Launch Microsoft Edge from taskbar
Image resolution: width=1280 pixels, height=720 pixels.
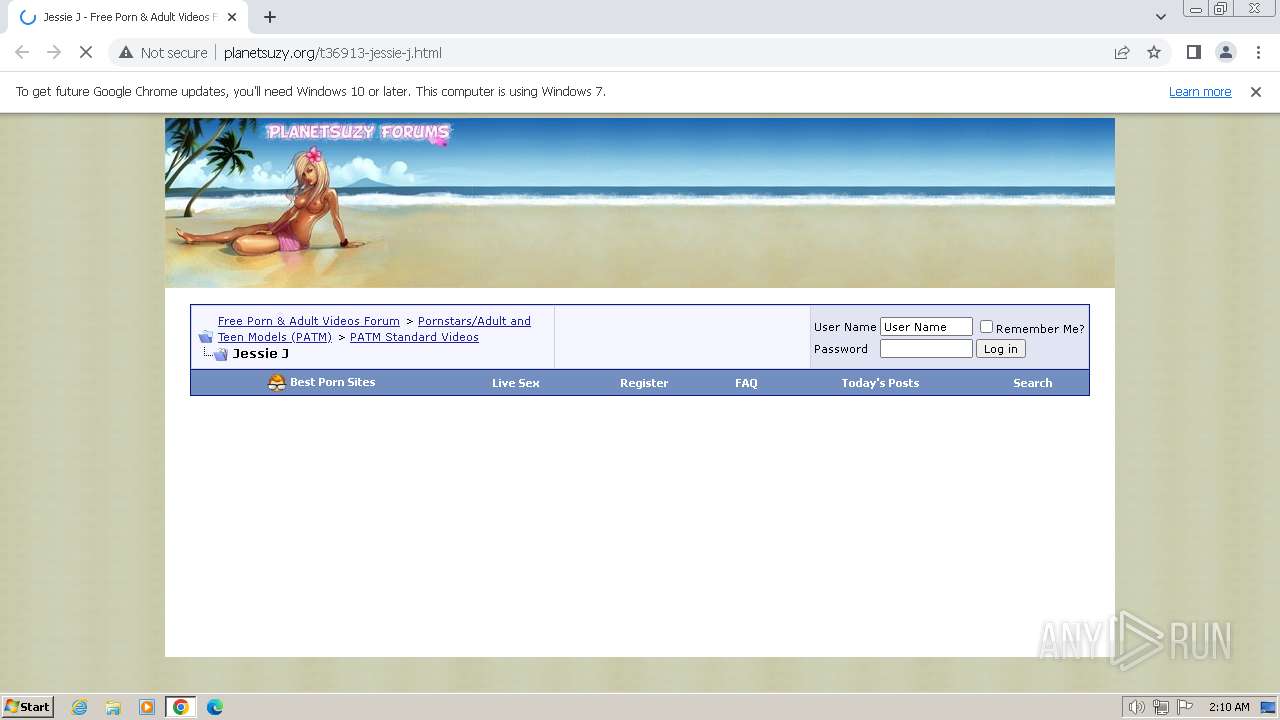tap(215, 707)
